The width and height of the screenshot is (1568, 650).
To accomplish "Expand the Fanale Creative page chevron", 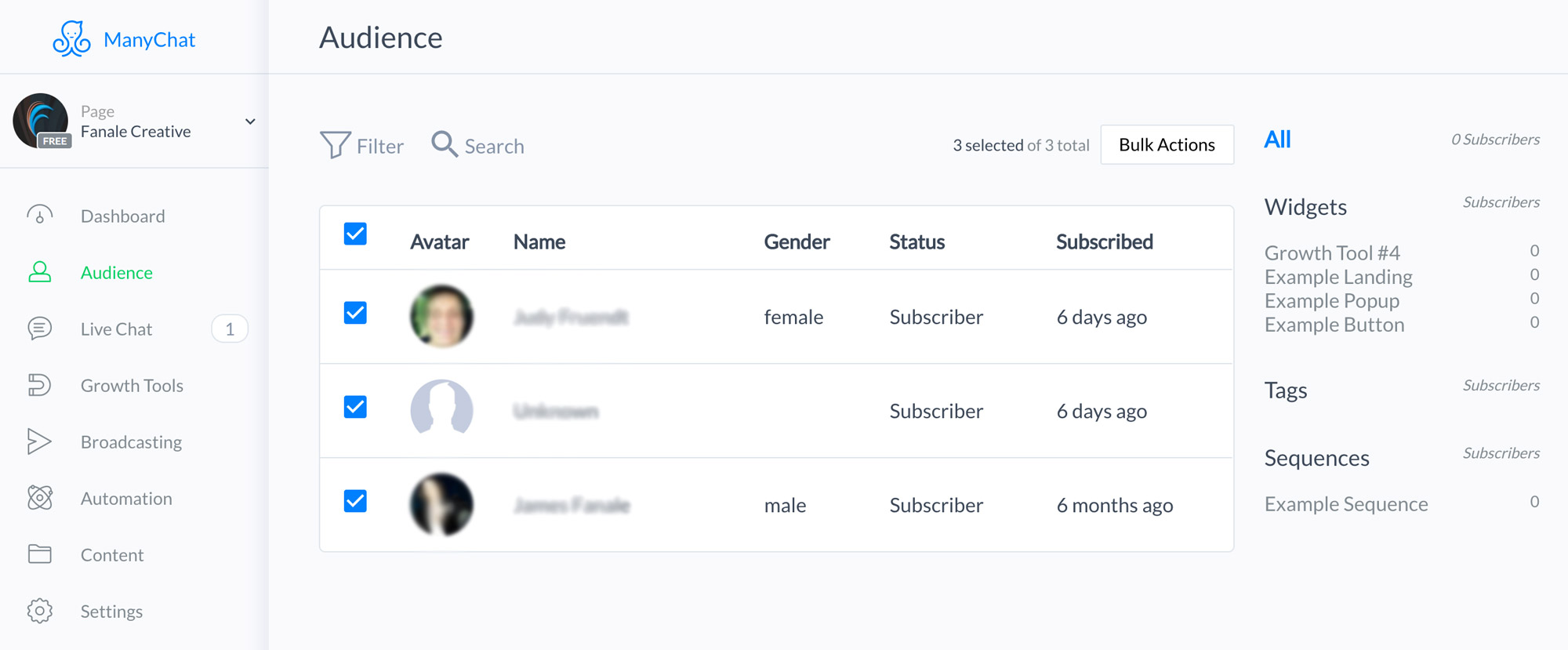I will tap(250, 122).
